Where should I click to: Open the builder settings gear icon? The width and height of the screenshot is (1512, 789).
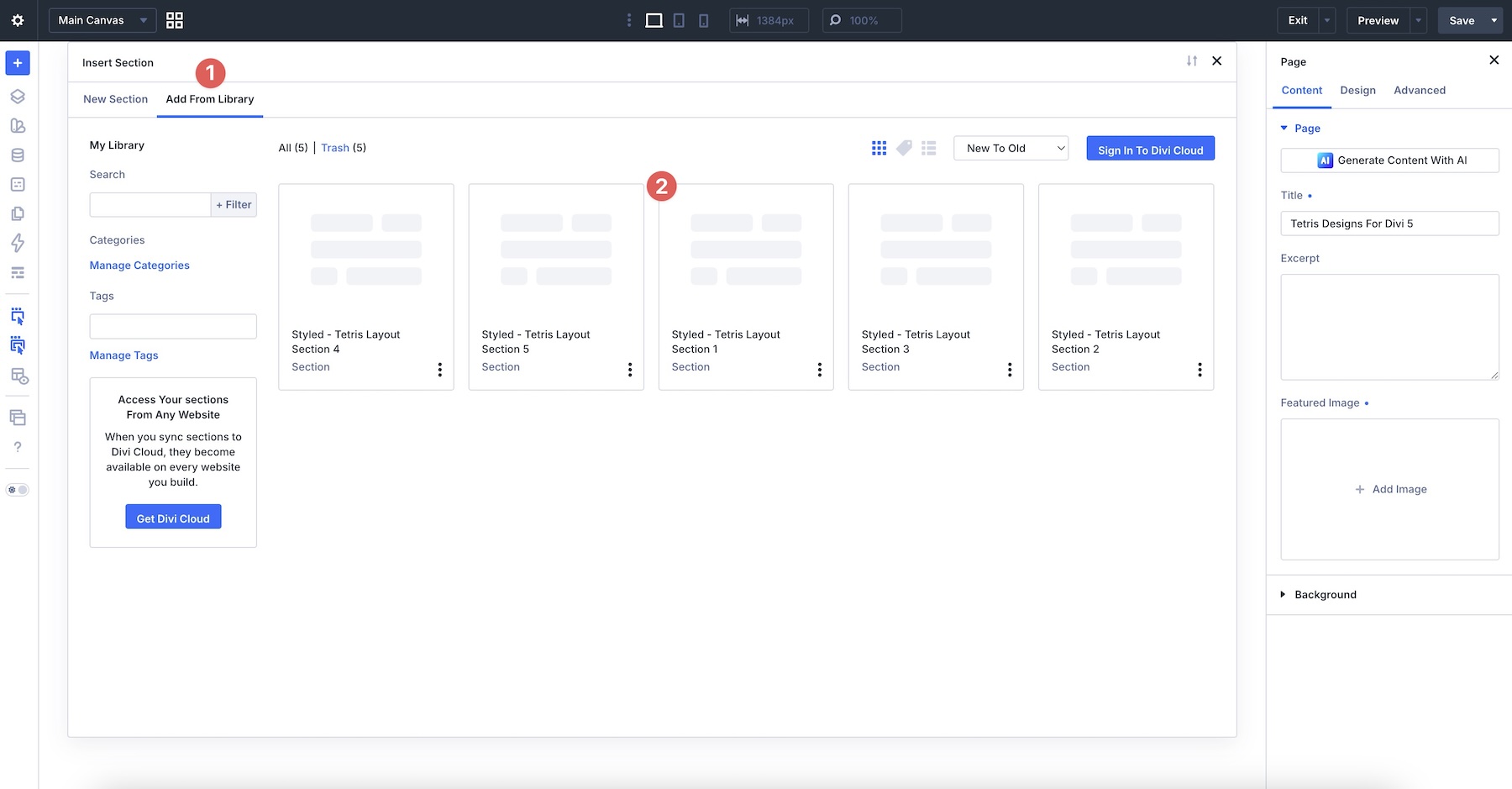(18, 20)
